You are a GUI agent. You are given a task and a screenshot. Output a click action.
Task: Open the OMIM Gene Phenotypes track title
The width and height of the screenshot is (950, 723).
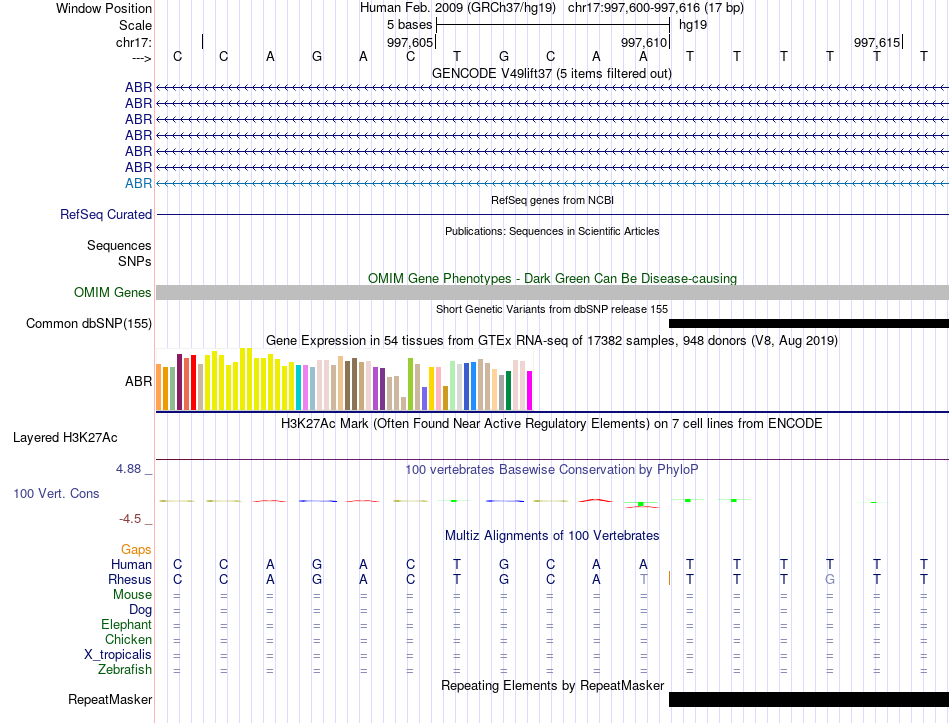tap(552, 278)
